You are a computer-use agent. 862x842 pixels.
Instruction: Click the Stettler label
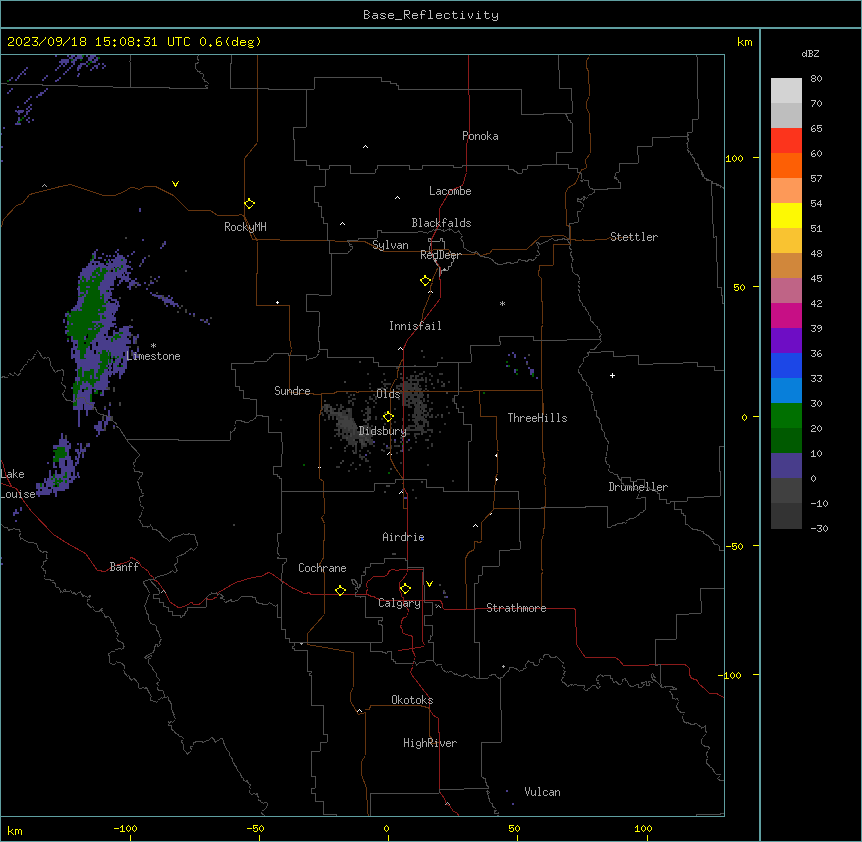[x=634, y=237]
